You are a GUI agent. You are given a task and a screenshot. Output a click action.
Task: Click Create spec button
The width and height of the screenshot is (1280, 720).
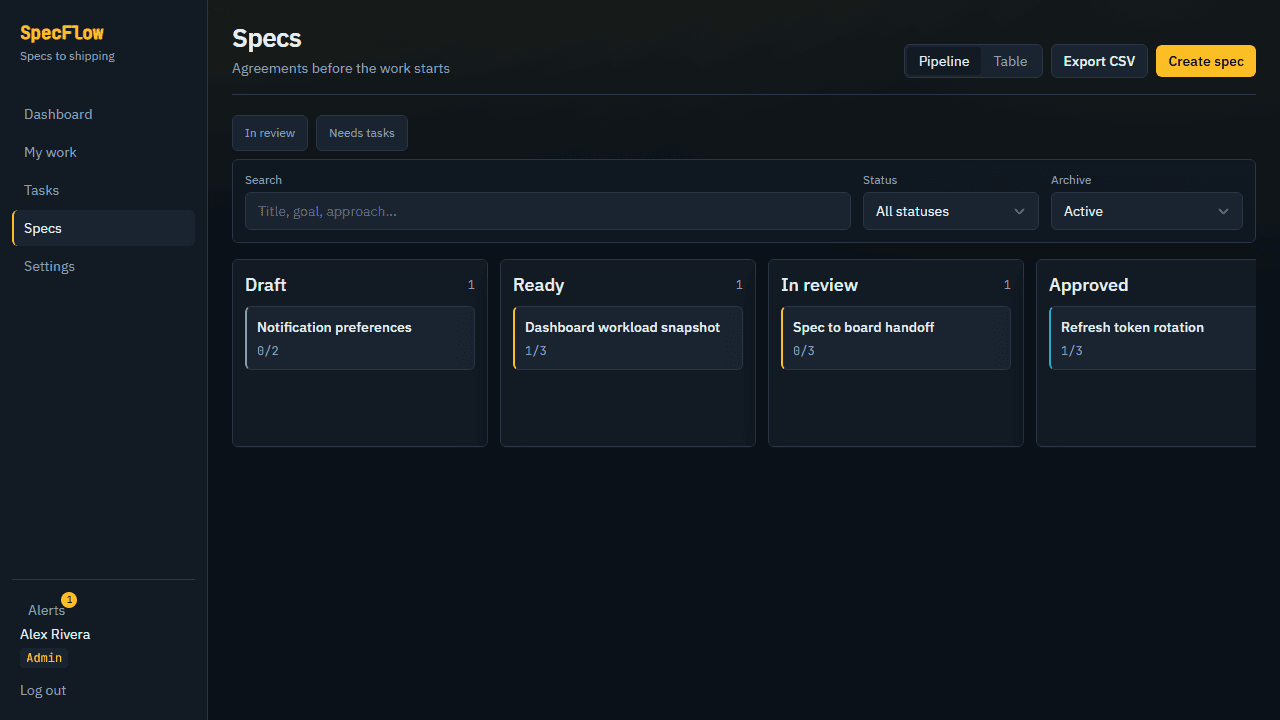coord(1206,61)
